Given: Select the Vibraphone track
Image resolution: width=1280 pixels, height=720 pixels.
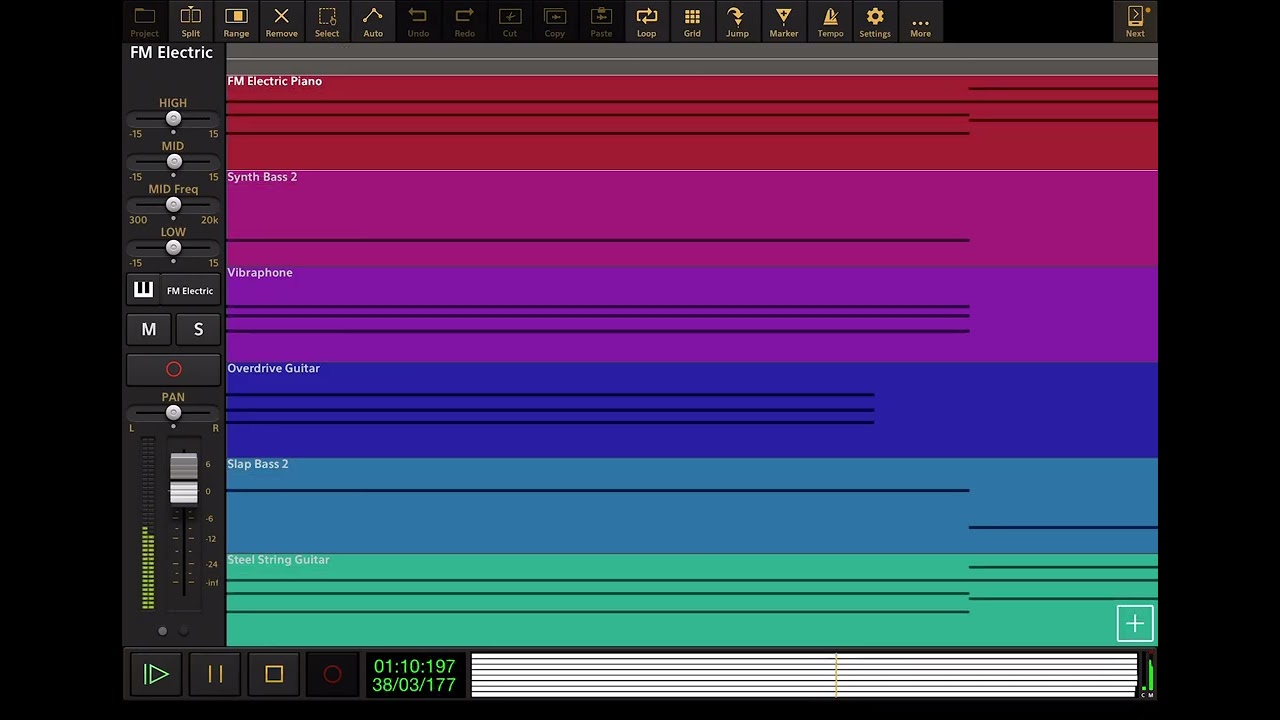Looking at the screenshot, I should 692,314.
